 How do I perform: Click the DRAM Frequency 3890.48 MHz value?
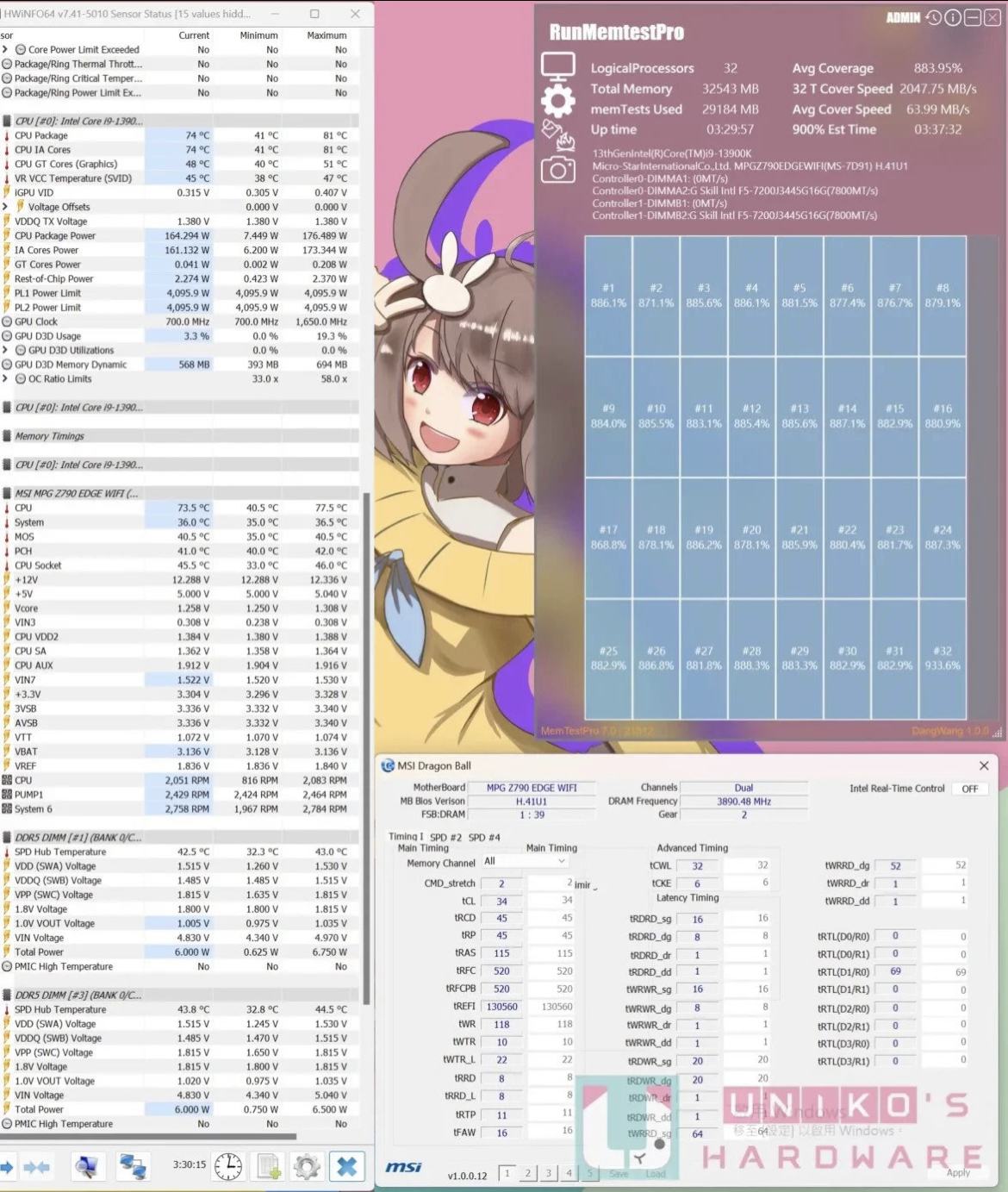(744, 802)
